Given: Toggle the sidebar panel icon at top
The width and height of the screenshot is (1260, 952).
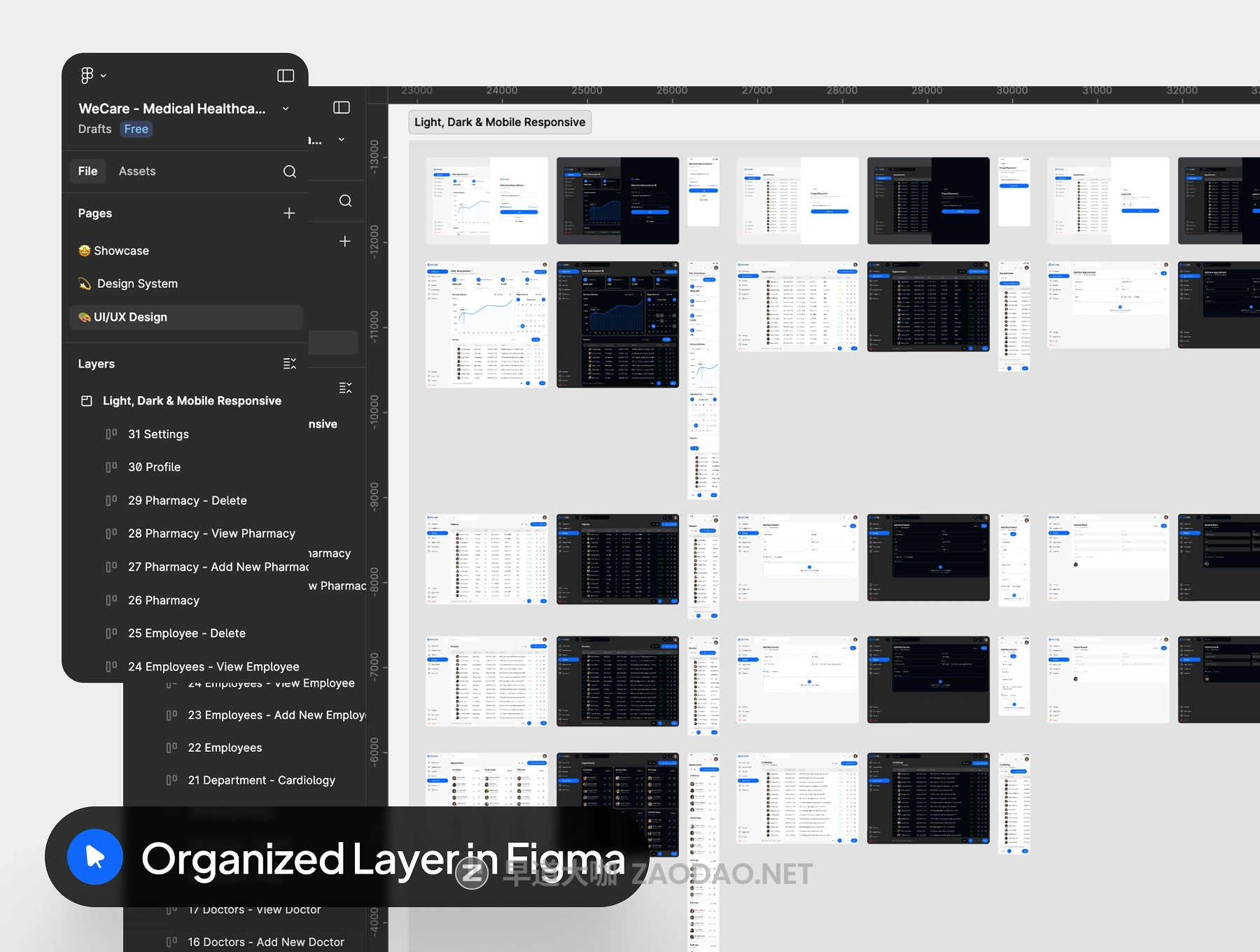Looking at the screenshot, I should pyautogui.click(x=286, y=76).
